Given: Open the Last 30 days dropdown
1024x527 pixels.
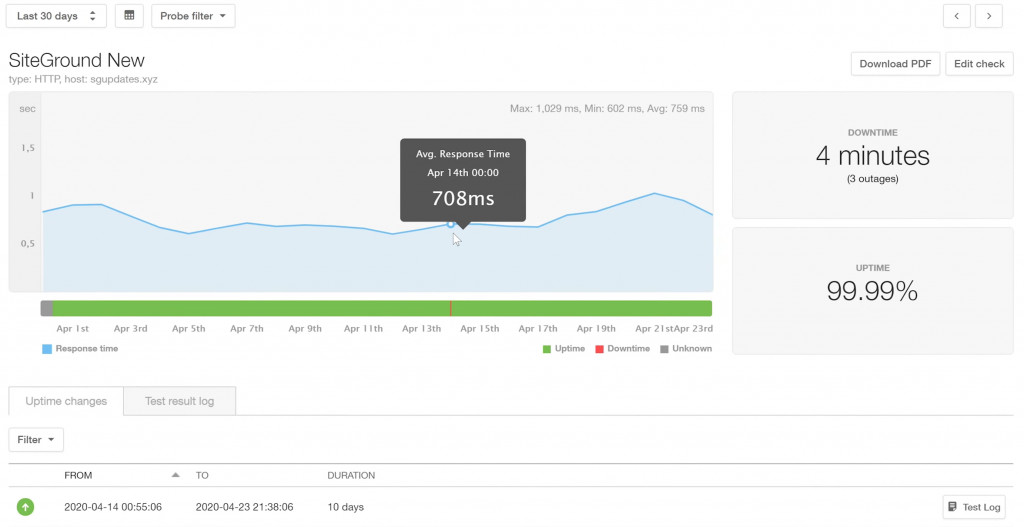Looking at the screenshot, I should point(57,16).
